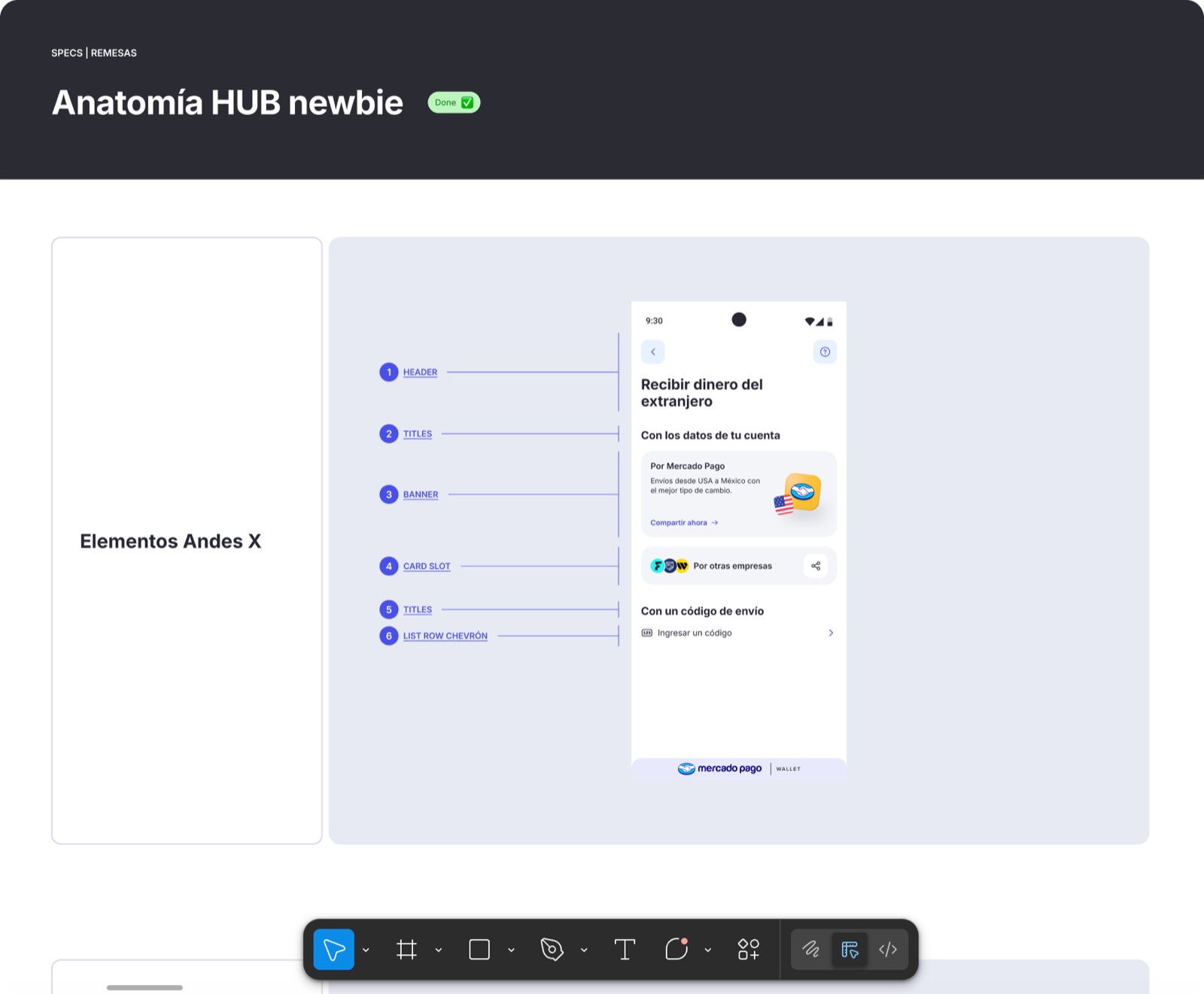The width and height of the screenshot is (1204, 994).
Task: Switch to Design mode
Action: click(850, 950)
